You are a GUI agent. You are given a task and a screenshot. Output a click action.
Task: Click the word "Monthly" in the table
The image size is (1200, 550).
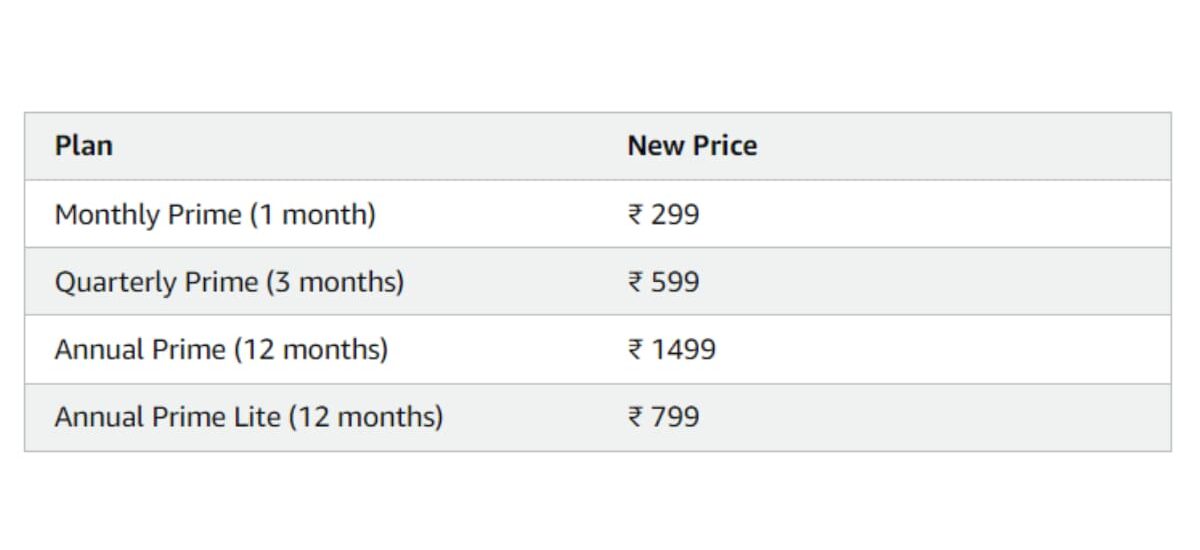click(x=106, y=214)
